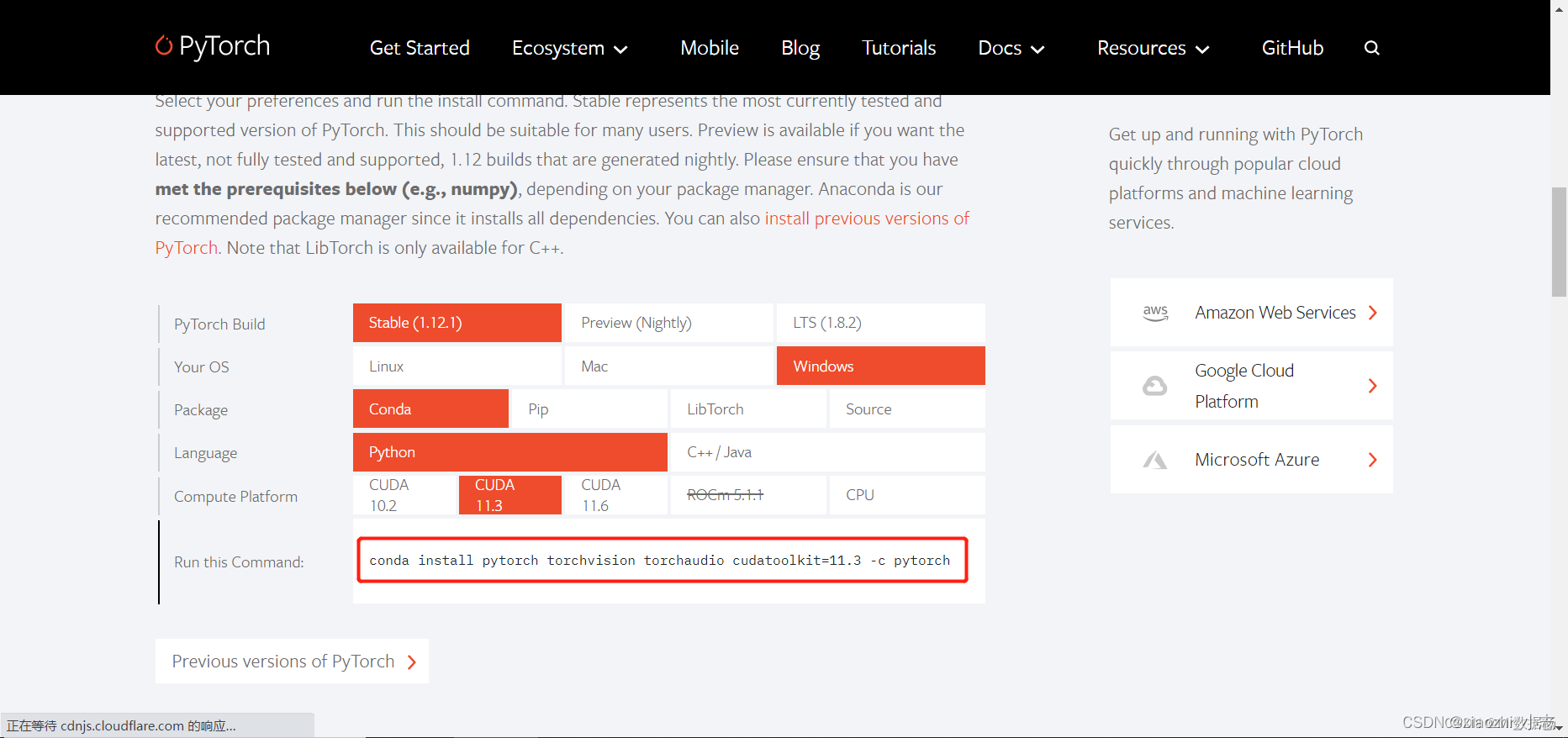The height and width of the screenshot is (738, 1568).
Task: Click the Run this Command label
Action: 239,562
